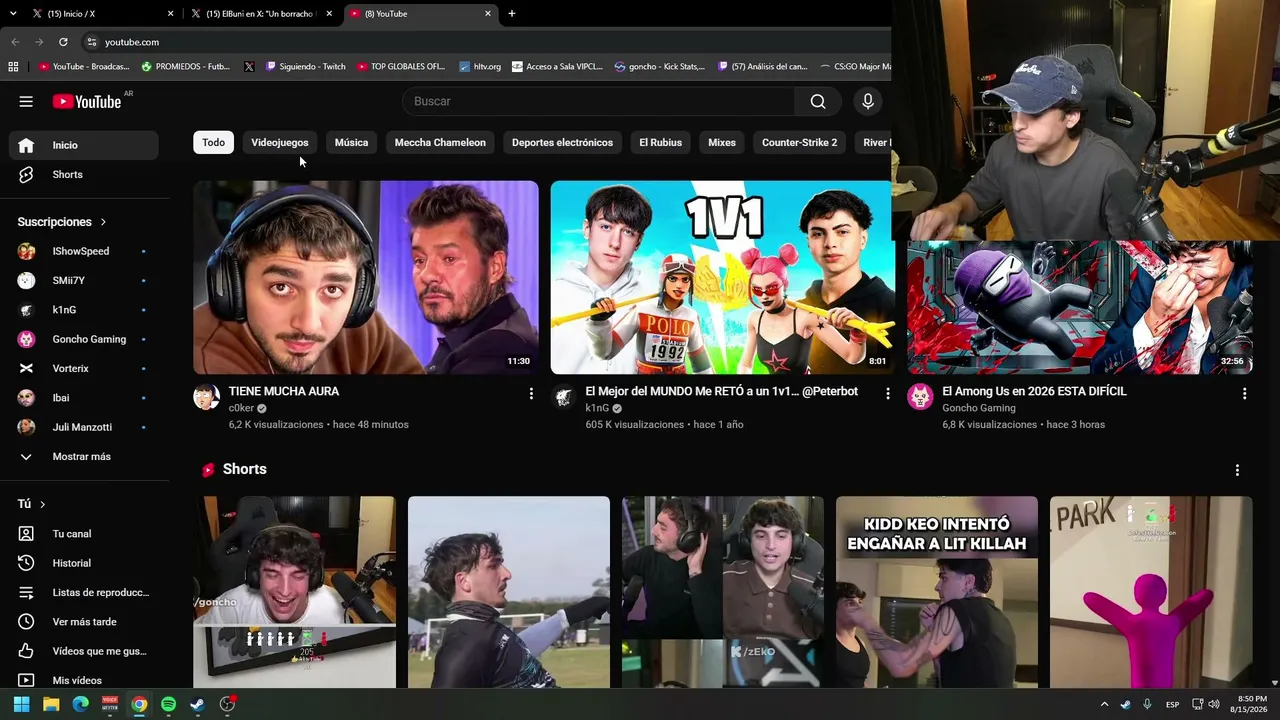Screen dimensions: 1280x720
Task: Open IShowSpeed subscription channel
Action: [x=84, y=251]
